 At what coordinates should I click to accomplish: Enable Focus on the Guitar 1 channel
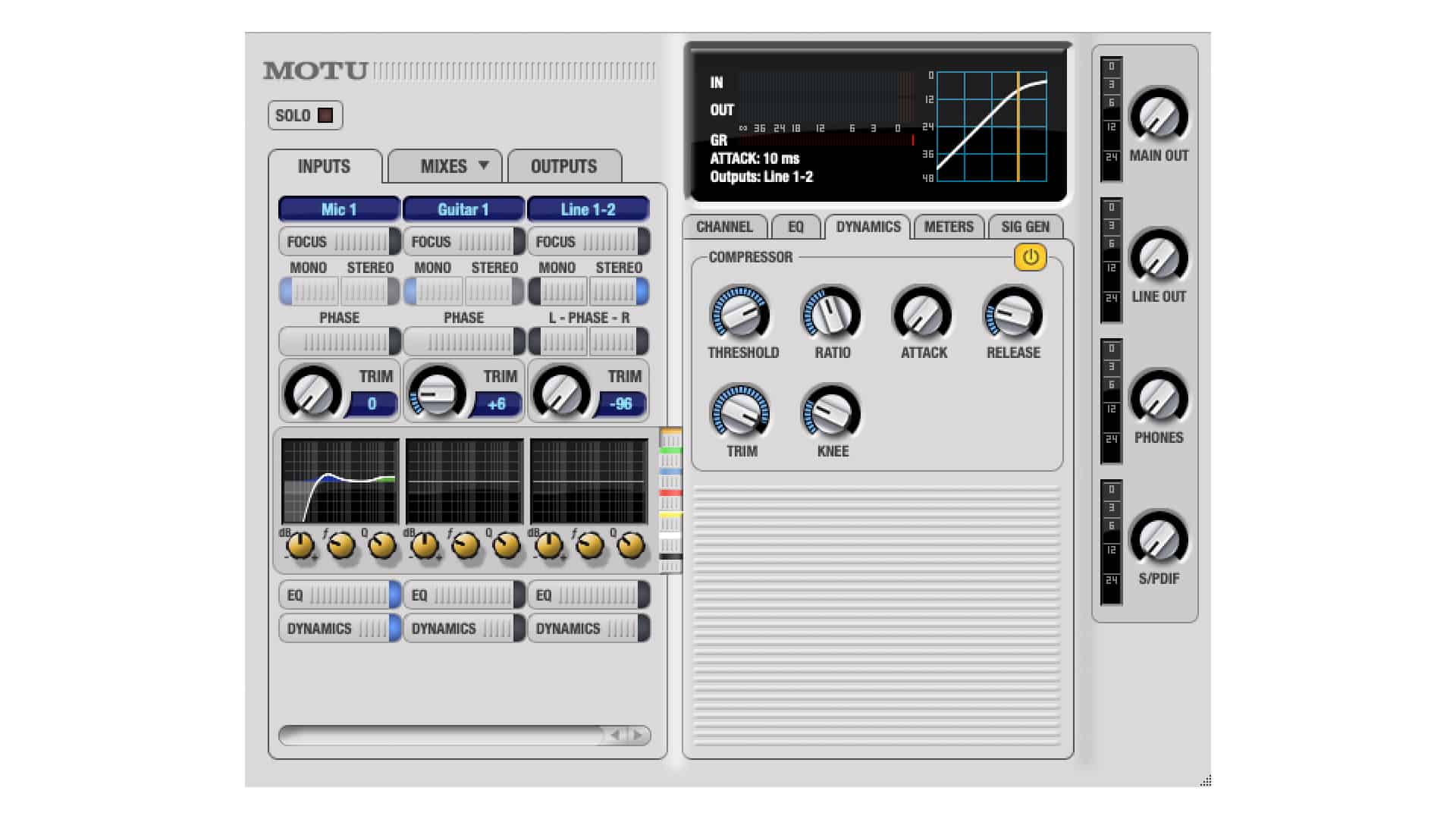pos(463,242)
